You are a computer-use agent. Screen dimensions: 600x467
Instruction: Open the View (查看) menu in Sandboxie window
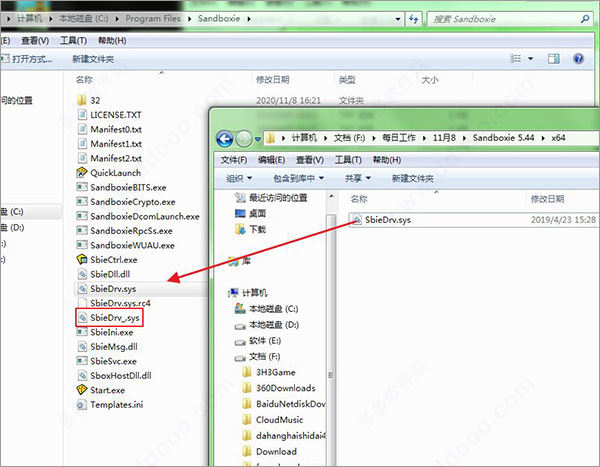coord(35,41)
